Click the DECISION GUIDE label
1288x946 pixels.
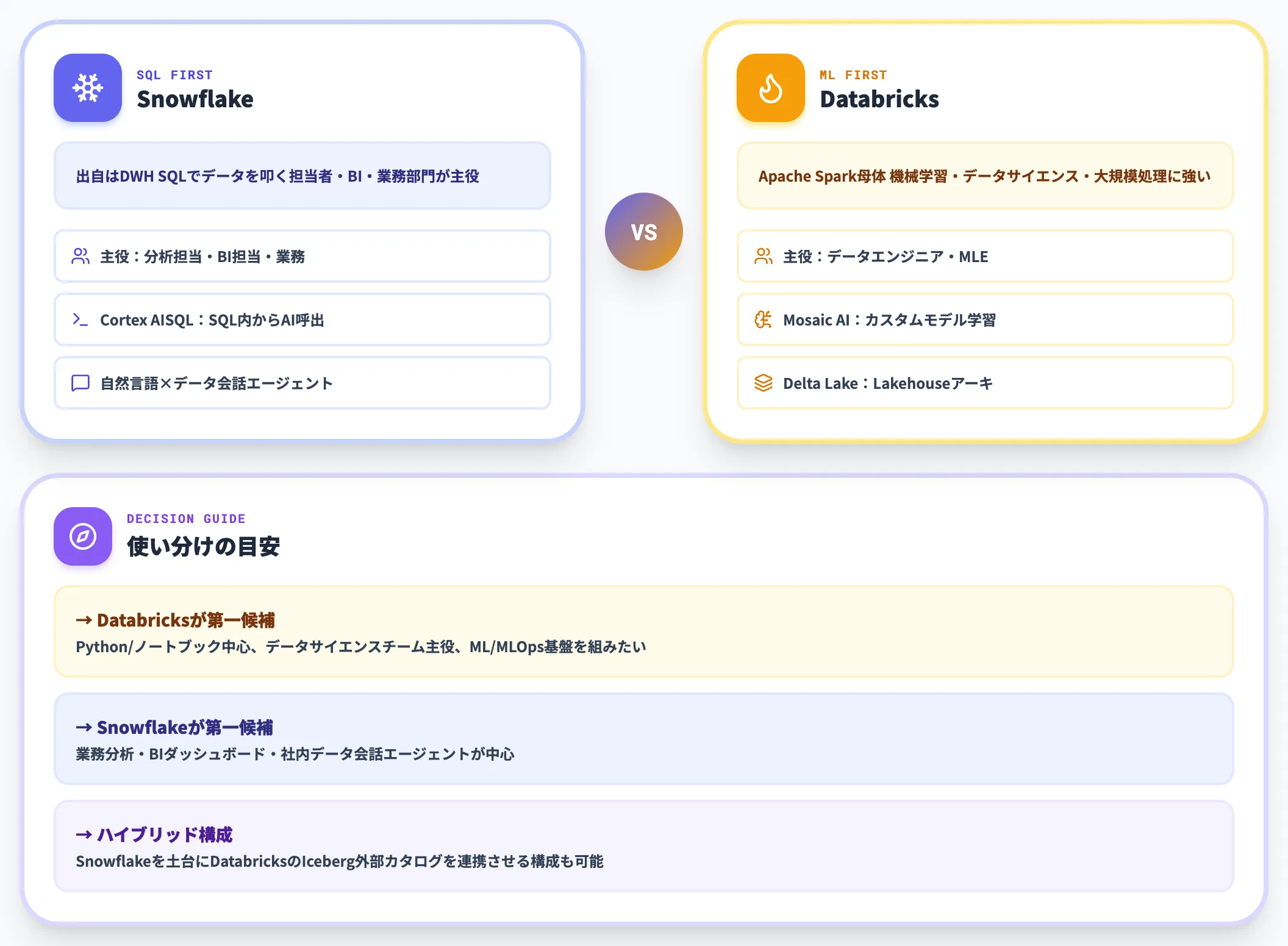(186, 519)
